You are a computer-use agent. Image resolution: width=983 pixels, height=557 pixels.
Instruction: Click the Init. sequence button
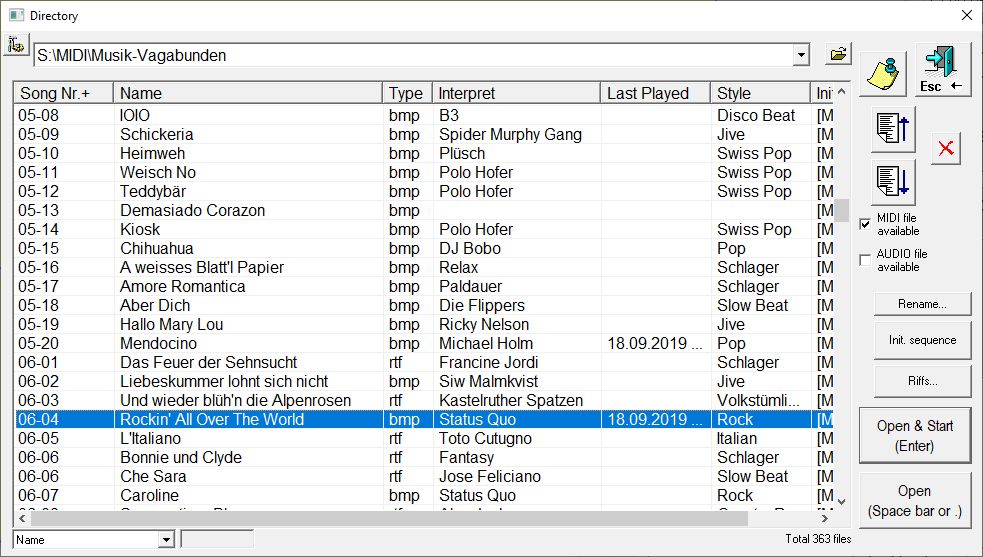point(922,340)
